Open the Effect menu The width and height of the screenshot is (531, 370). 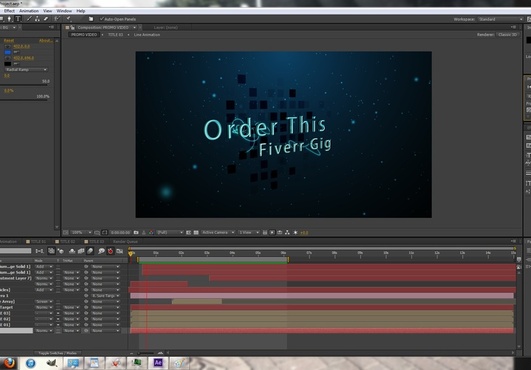click(x=9, y=11)
